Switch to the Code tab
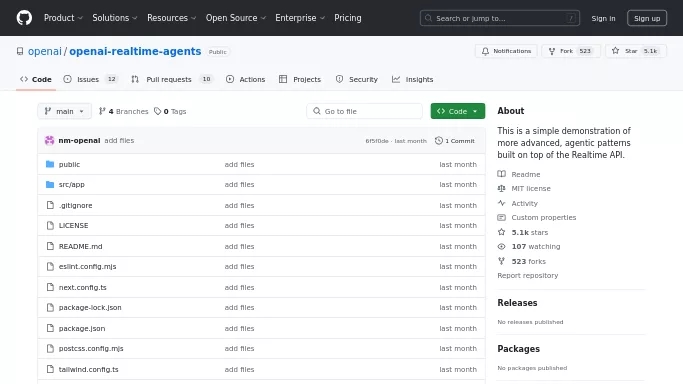Image resolution: width=683 pixels, height=384 pixels. tap(36, 79)
